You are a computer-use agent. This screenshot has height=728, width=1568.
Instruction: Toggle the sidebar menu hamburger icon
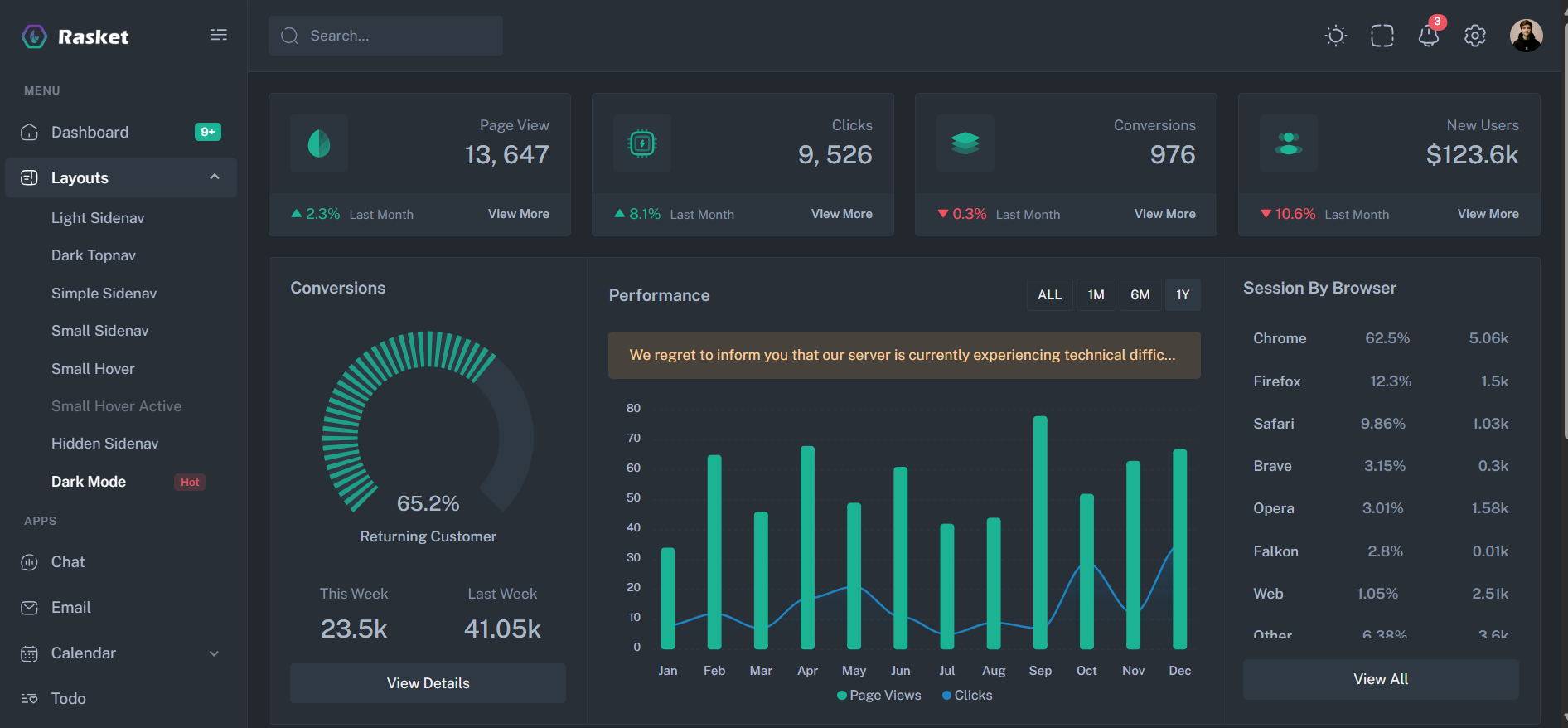tap(219, 35)
